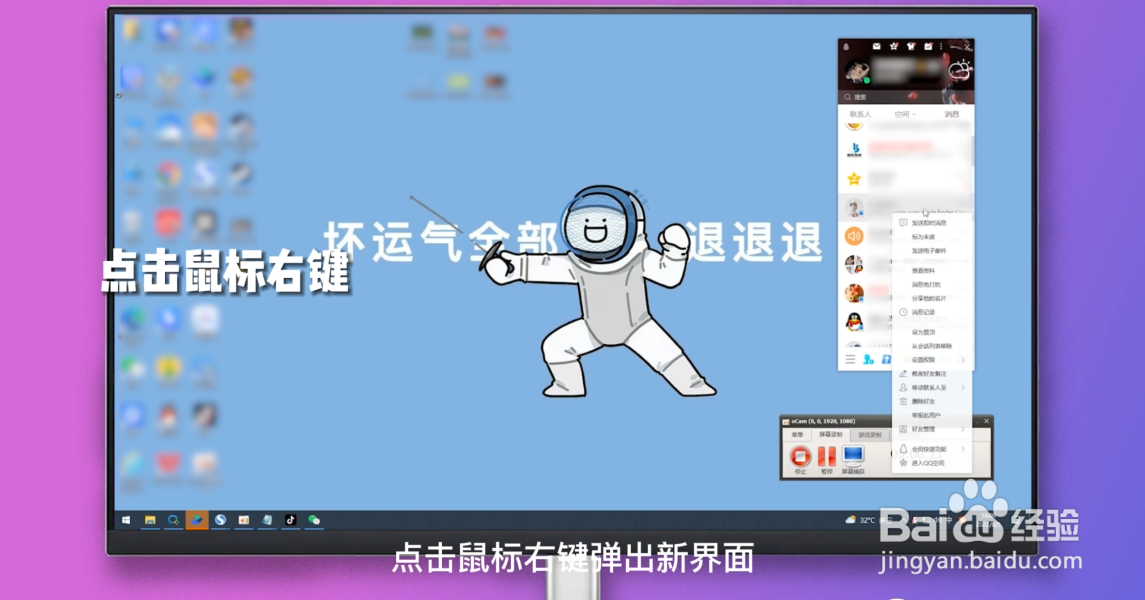
Task: Open the Sogou S icon in taskbar
Action: point(220,520)
